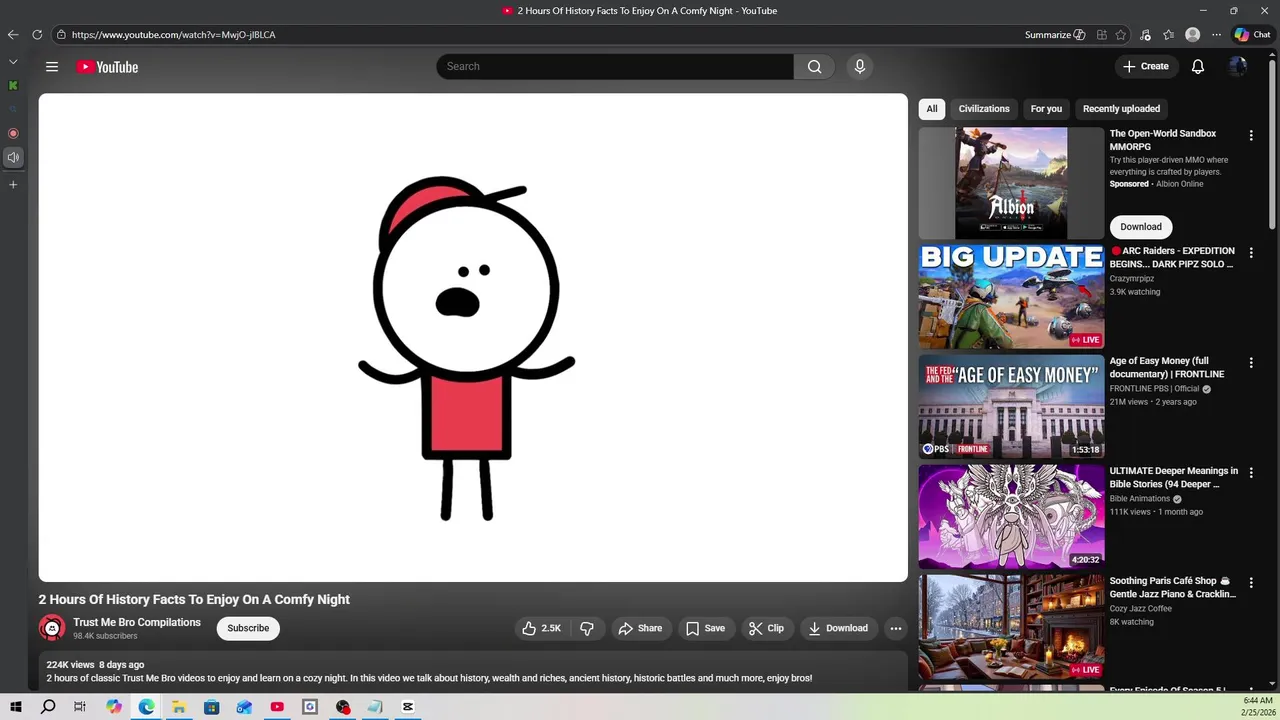
Task: Open Age of Easy Money video title
Action: tap(1167, 367)
